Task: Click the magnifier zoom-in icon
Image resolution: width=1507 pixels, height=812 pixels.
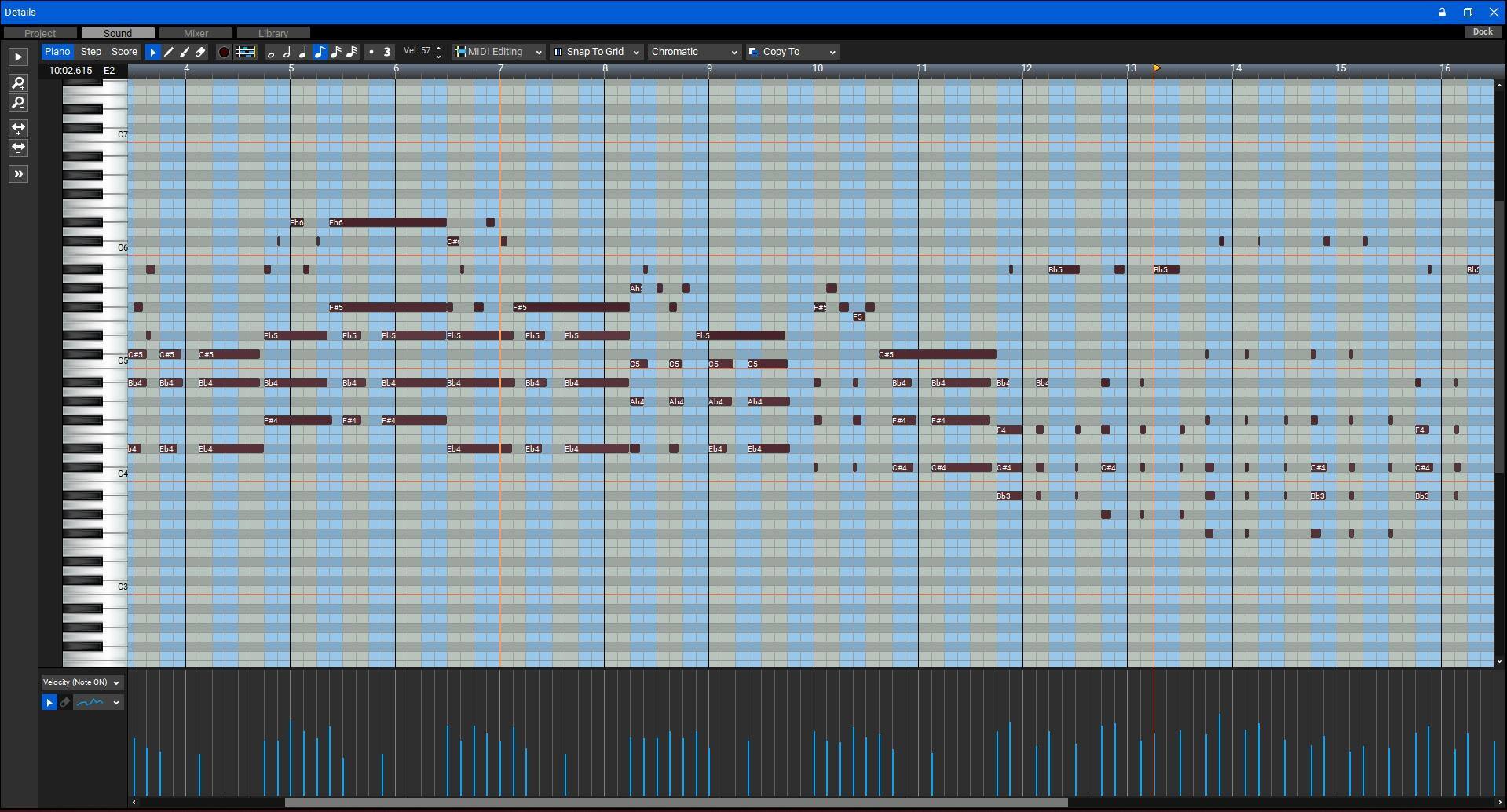Action: 18,83
